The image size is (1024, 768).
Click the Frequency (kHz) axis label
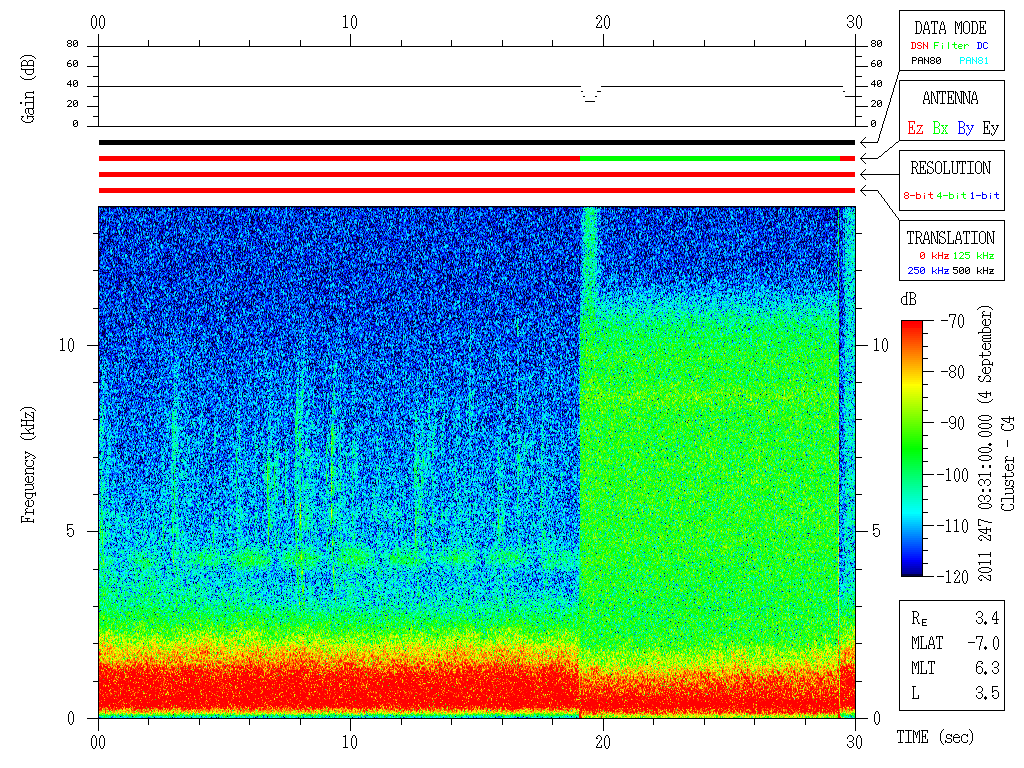[28, 465]
